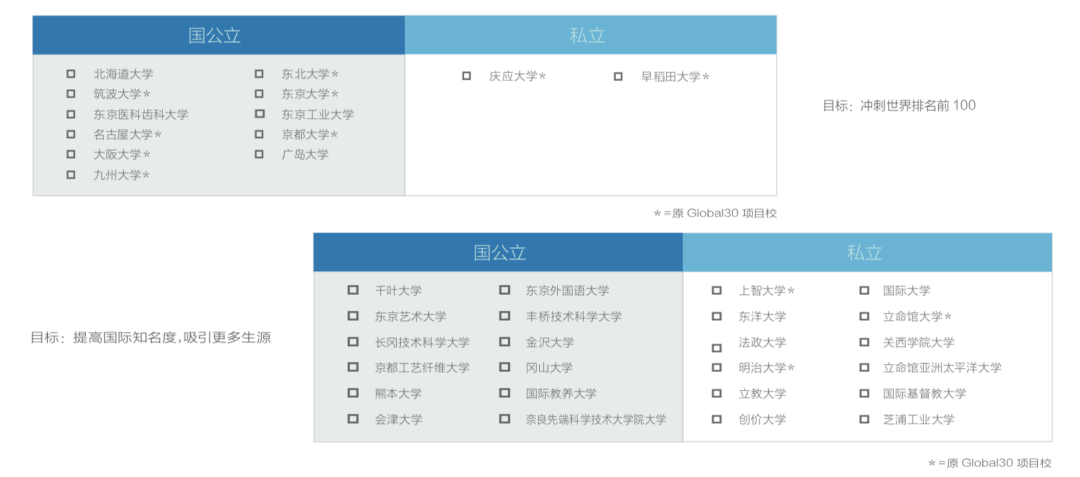Click on 国际教养大学

[x=561, y=394]
